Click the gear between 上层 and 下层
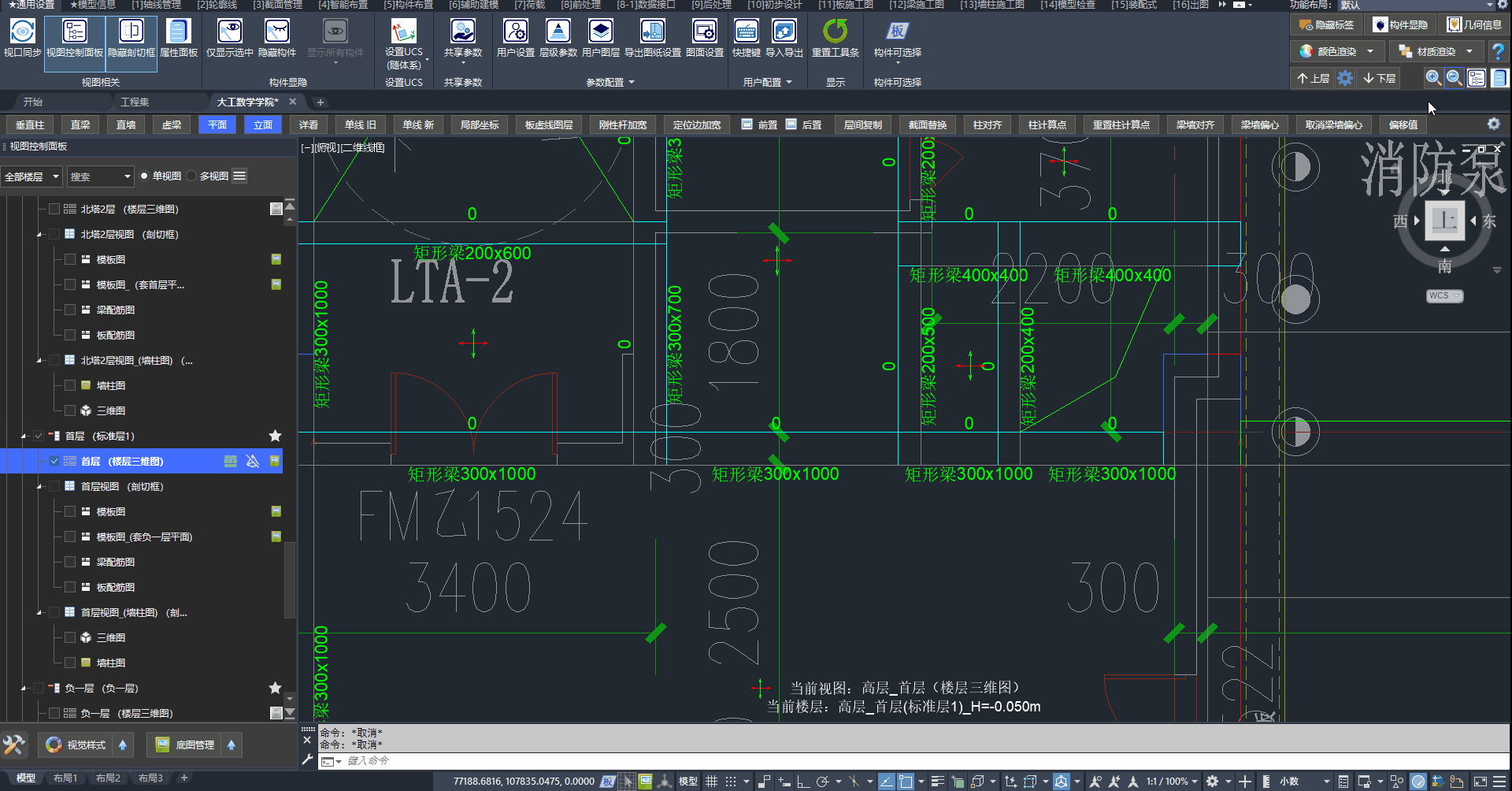Viewport: 1512px width, 791px height. click(x=1345, y=78)
